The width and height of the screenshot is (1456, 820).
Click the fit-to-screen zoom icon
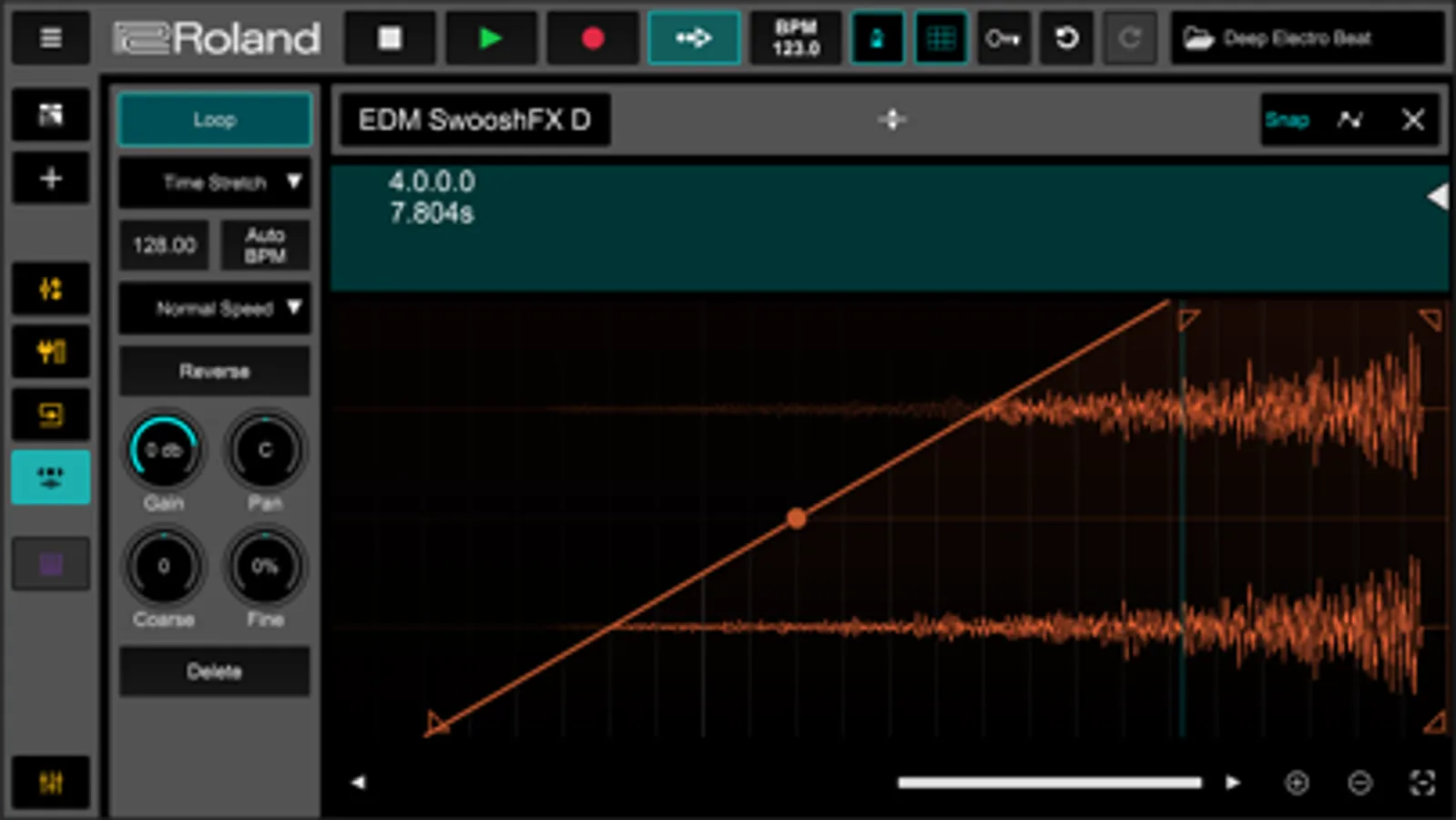pos(1422,782)
